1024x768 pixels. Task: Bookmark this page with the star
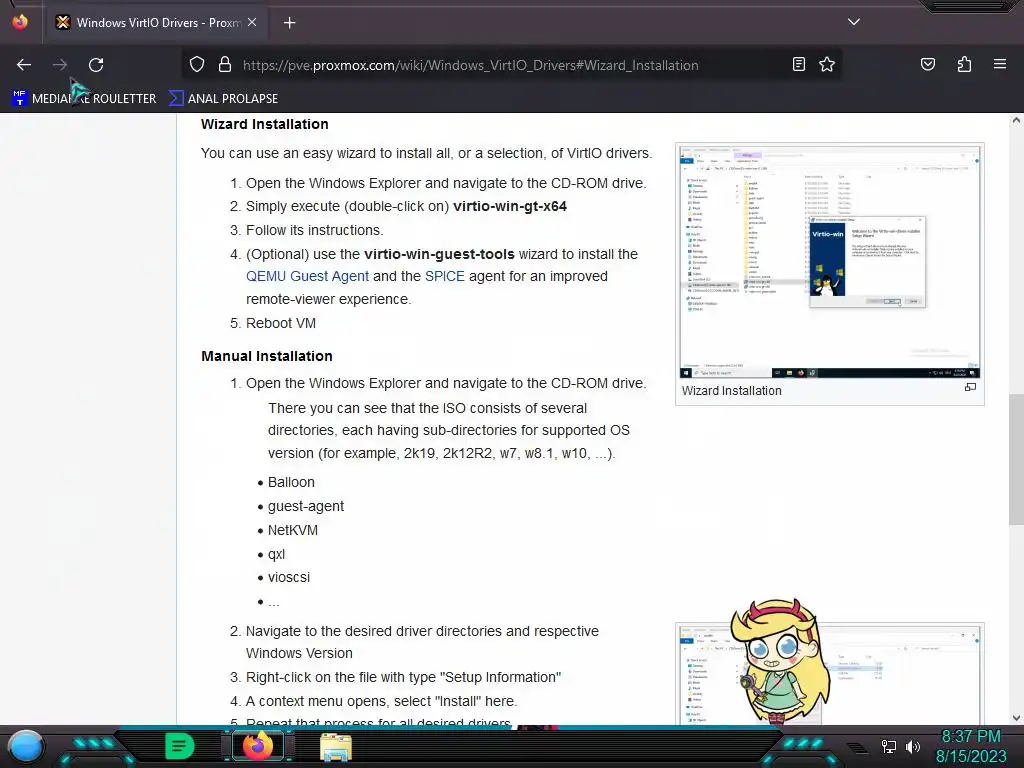[x=827, y=65]
